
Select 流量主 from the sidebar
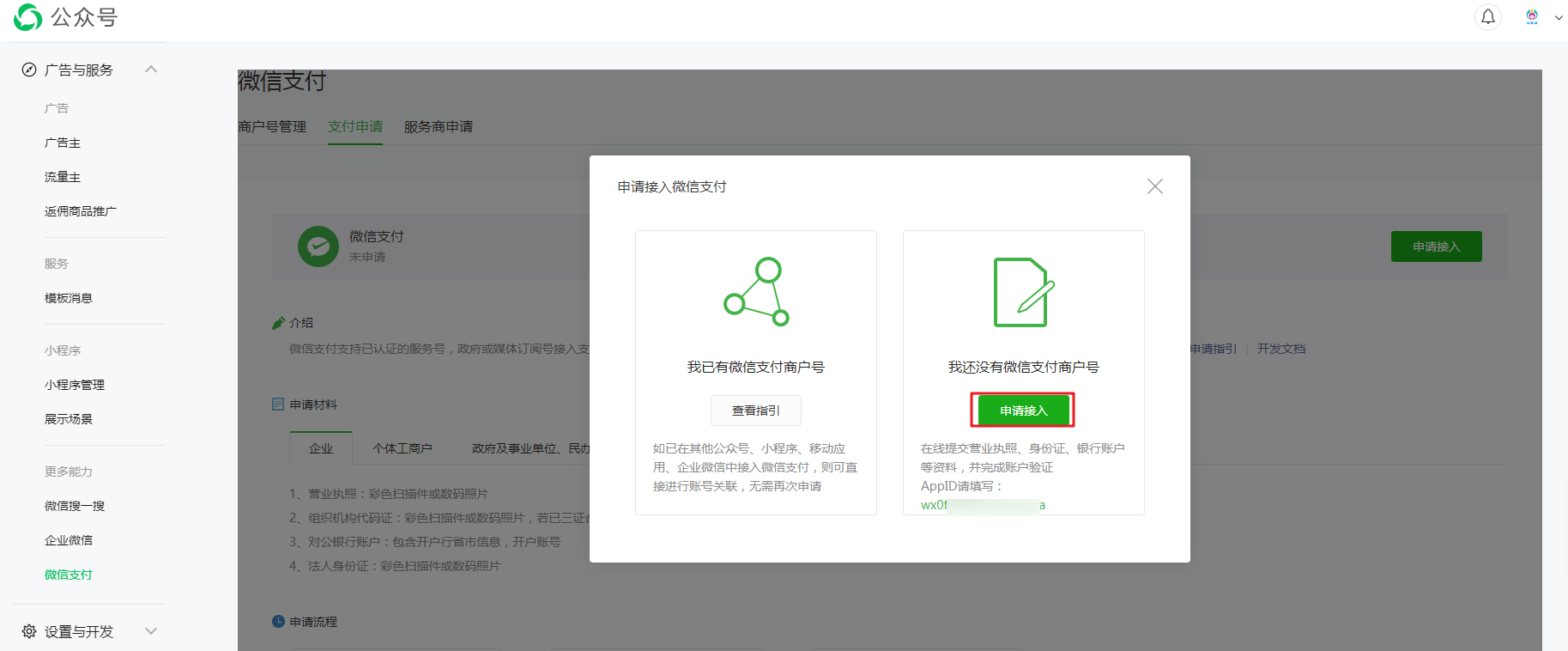pos(63,177)
